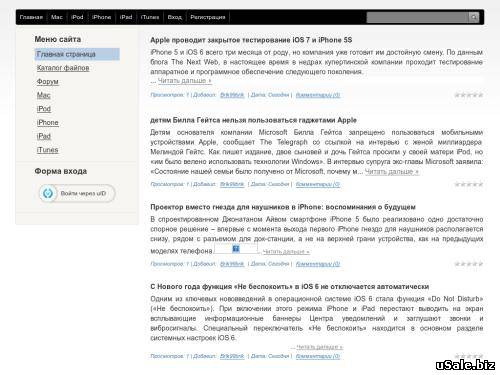Click small blue image in projector article
This screenshot has height=375, width=500.
[x=236, y=249]
